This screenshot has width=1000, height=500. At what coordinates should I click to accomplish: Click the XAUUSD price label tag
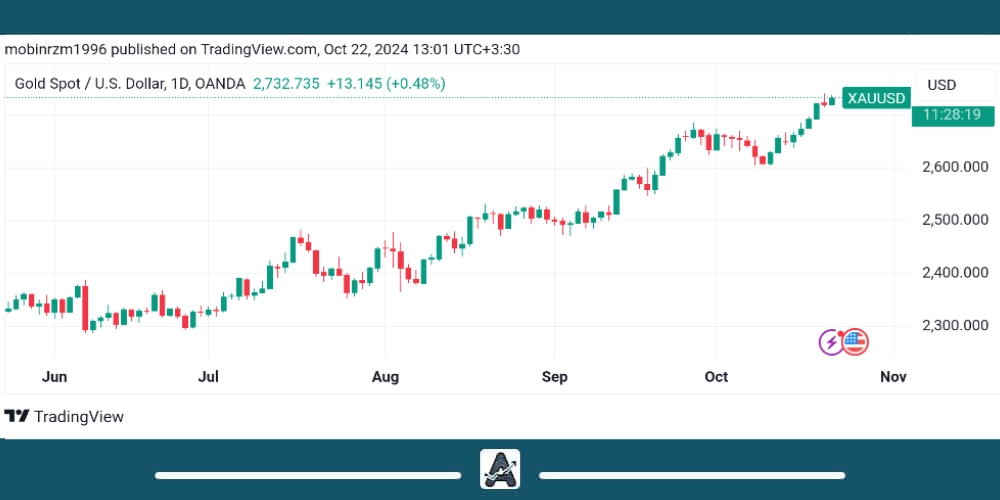click(x=876, y=98)
